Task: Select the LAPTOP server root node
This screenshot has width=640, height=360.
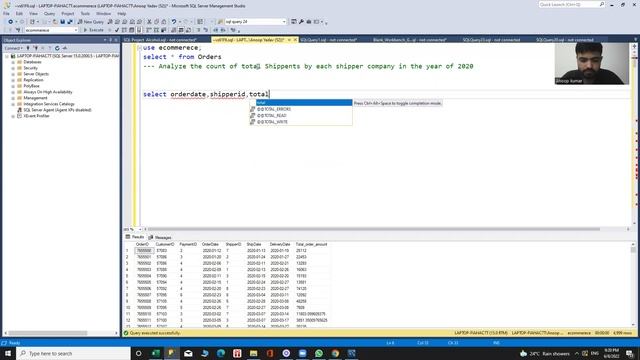Action: pos(68,56)
